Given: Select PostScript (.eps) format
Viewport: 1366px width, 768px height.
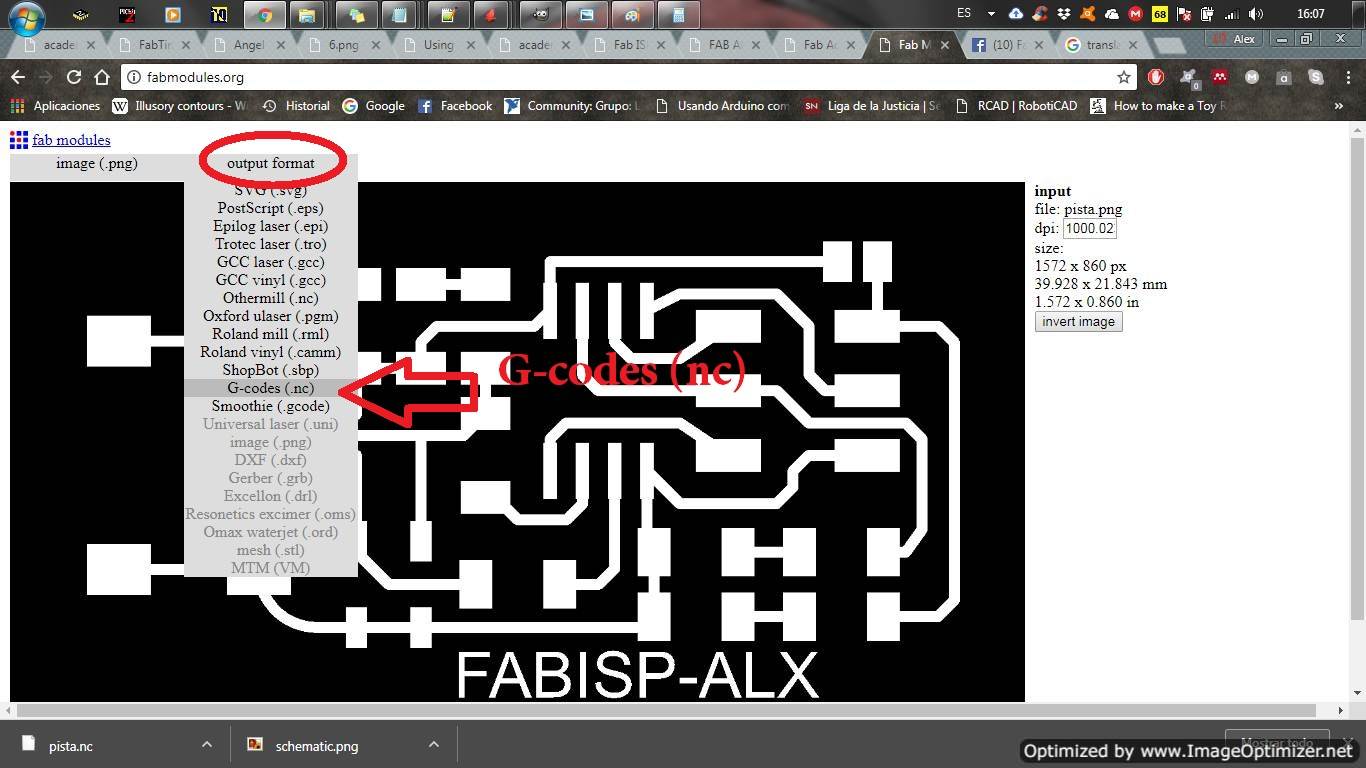Looking at the screenshot, I should click(x=270, y=208).
